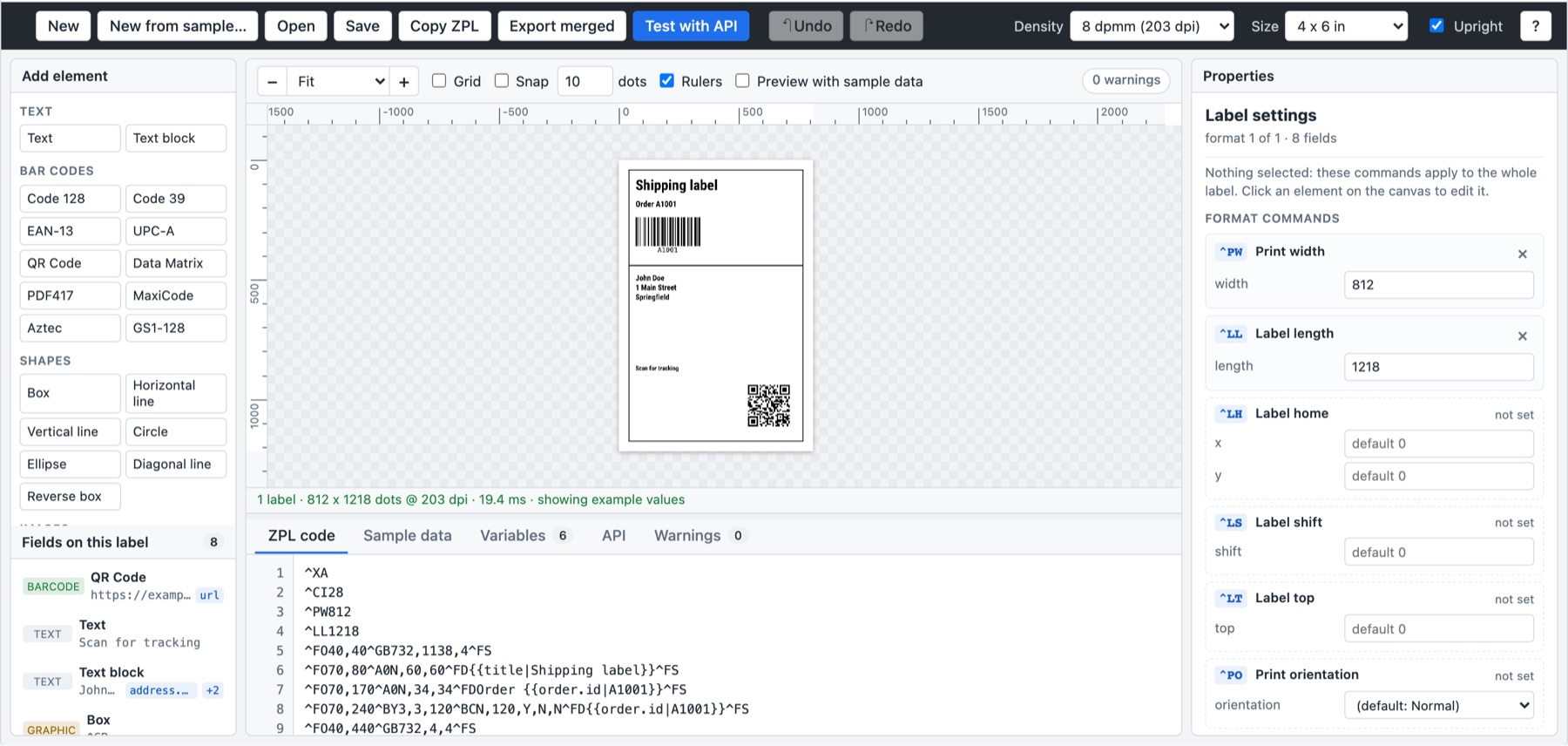Viewport: 1568px width, 746px height.
Task: Click the Redo button
Action: pos(887,26)
